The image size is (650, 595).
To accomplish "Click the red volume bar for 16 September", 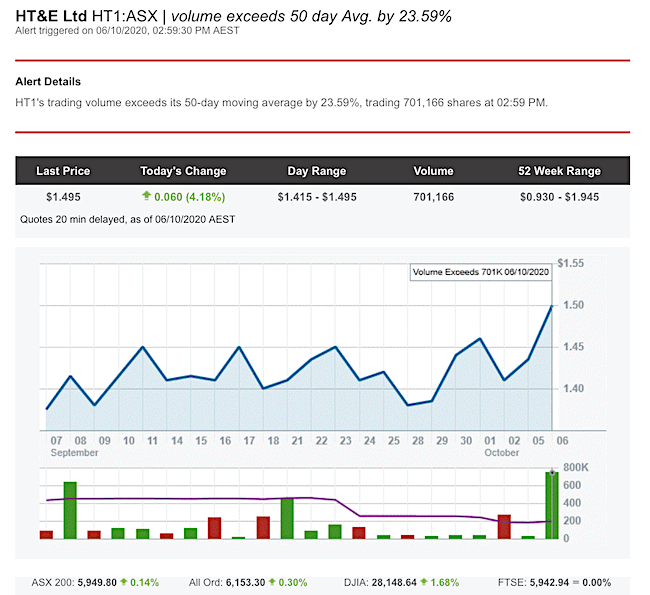I will click(214, 528).
